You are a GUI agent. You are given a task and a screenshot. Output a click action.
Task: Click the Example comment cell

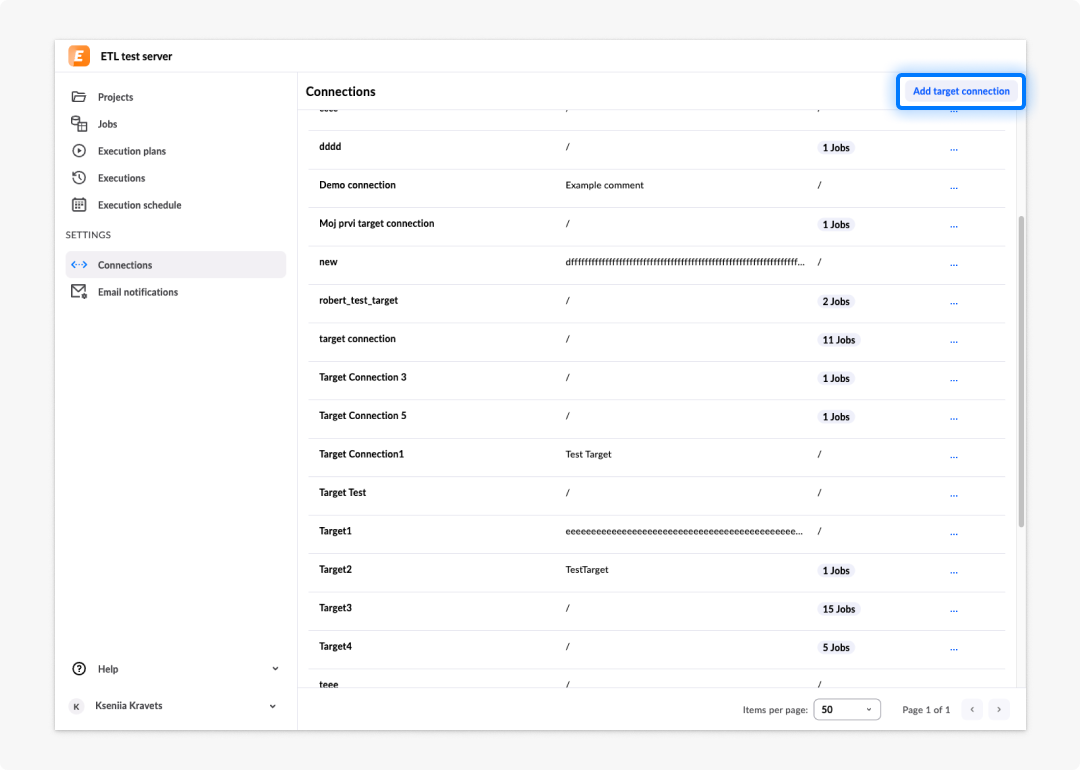[604, 185]
